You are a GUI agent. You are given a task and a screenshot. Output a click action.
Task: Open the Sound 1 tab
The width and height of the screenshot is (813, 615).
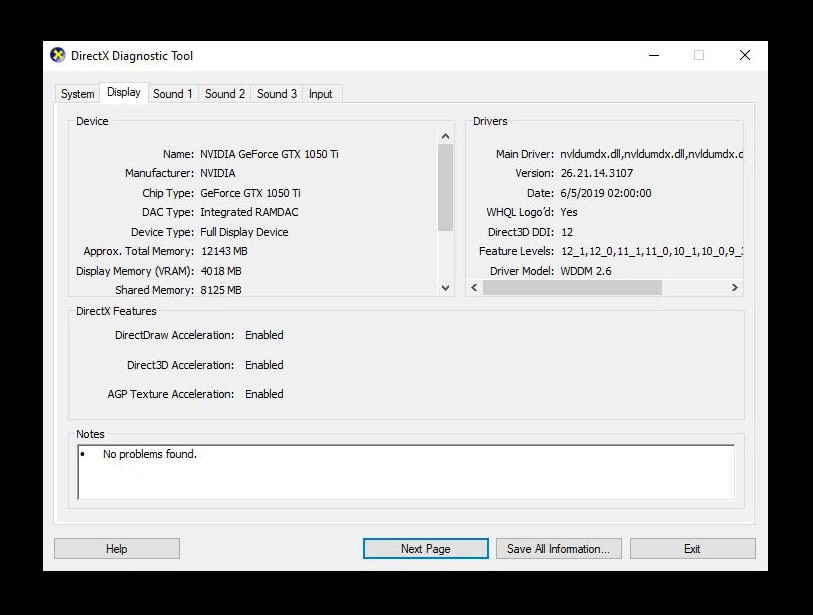point(173,94)
